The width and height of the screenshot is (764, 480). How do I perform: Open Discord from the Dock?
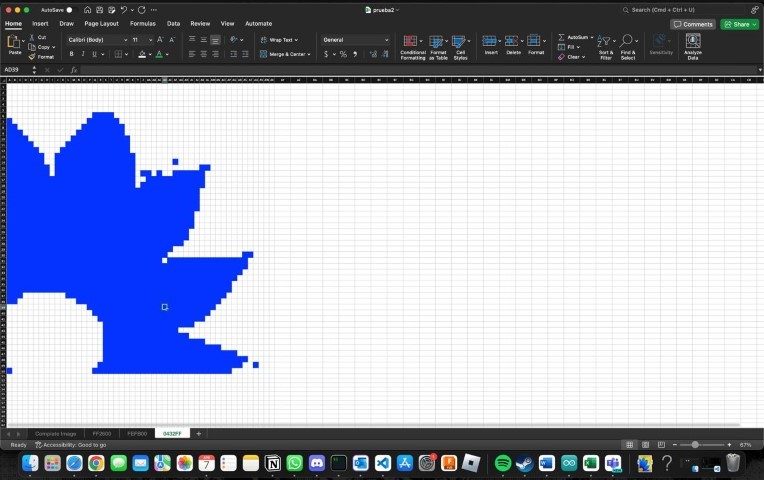tap(317, 462)
